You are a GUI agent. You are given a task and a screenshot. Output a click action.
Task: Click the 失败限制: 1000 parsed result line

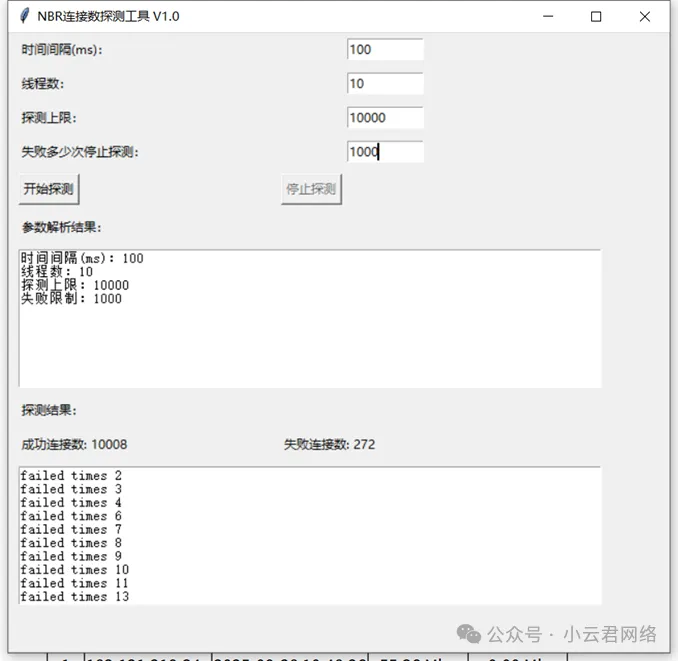tap(71, 298)
